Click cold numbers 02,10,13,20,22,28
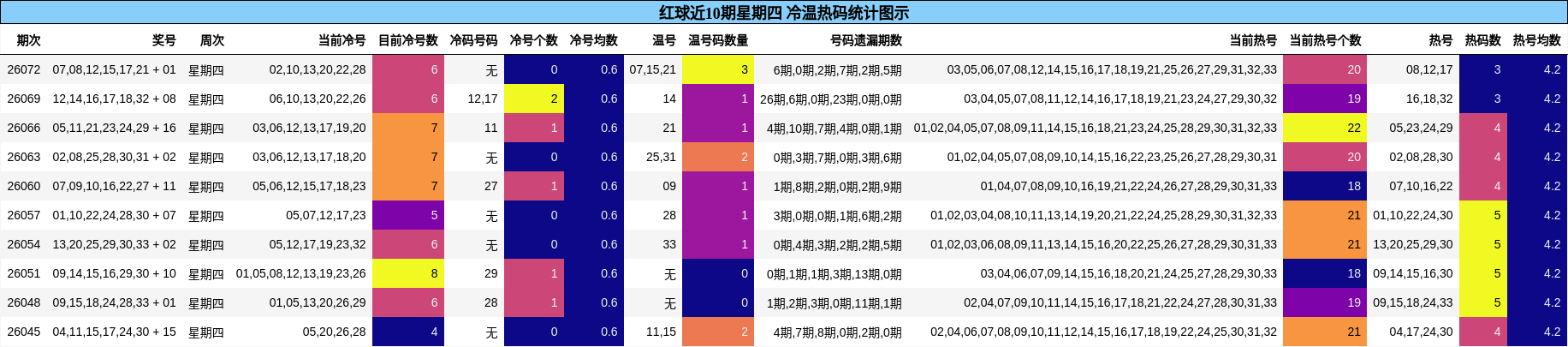Viewport: 1568px width, 347px height. [x=318, y=69]
